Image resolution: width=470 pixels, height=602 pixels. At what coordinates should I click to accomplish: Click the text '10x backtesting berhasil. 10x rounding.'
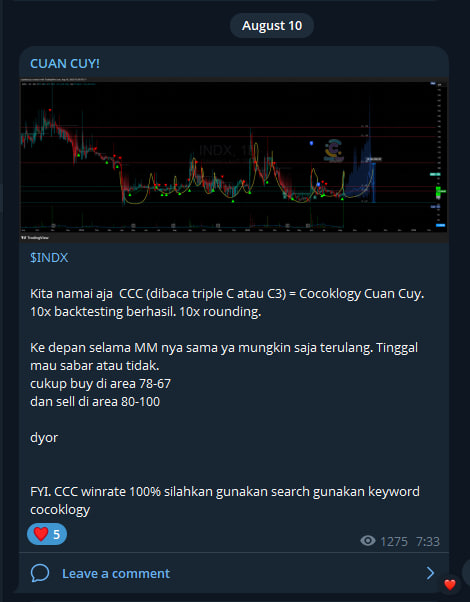click(x=146, y=311)
